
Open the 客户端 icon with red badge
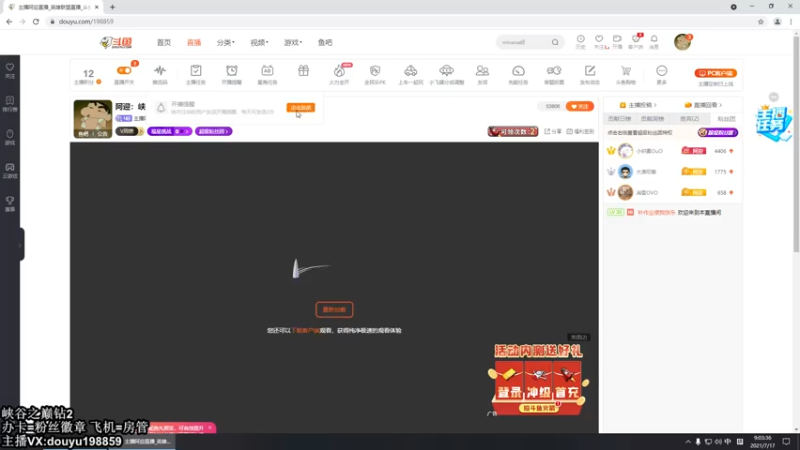pos(636,39)
